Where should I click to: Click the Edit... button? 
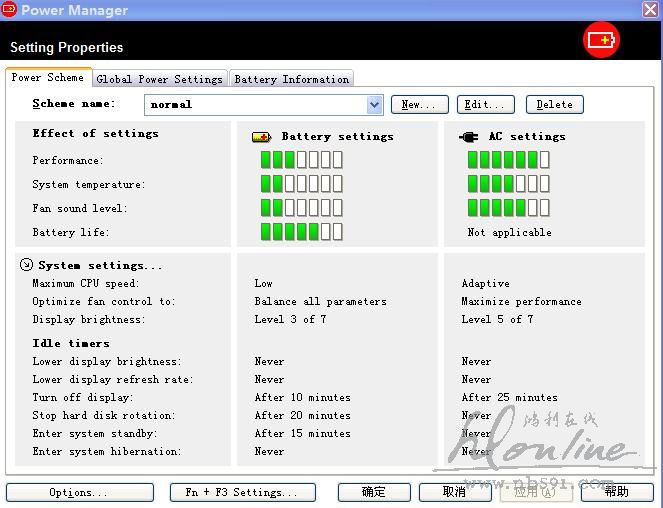point(486,104)
